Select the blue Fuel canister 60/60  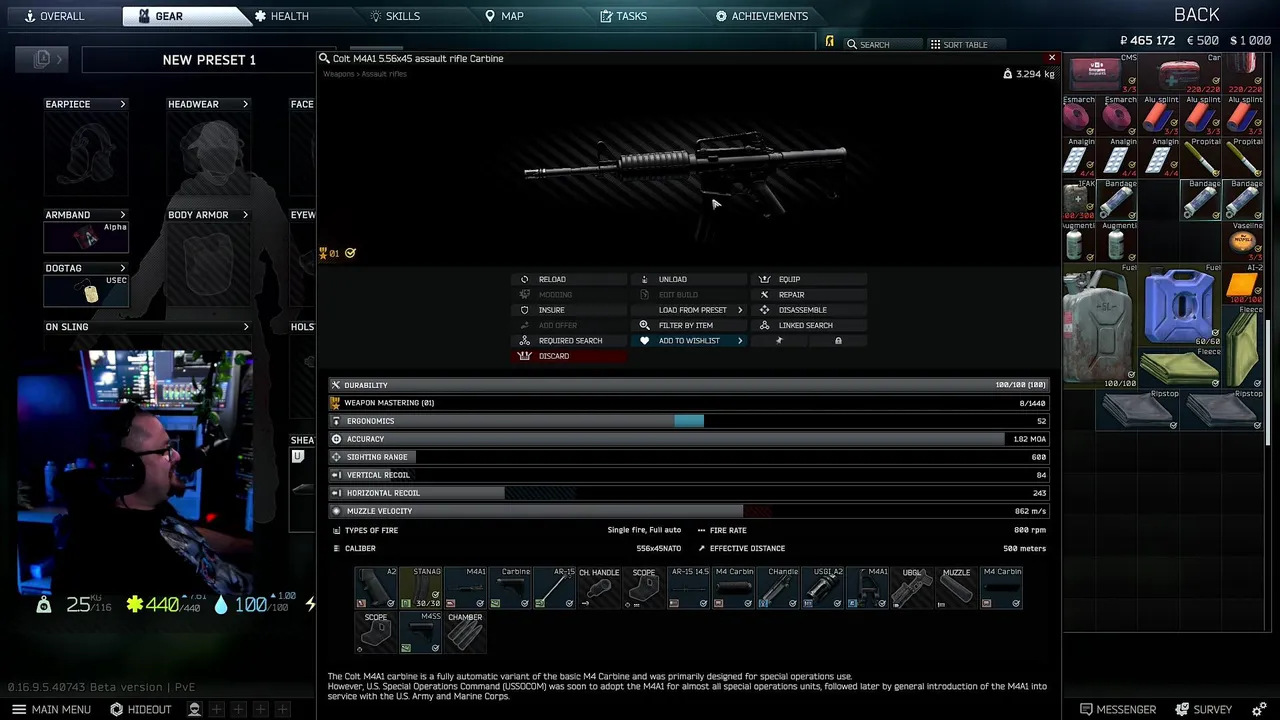click(x=1180, y=305)
